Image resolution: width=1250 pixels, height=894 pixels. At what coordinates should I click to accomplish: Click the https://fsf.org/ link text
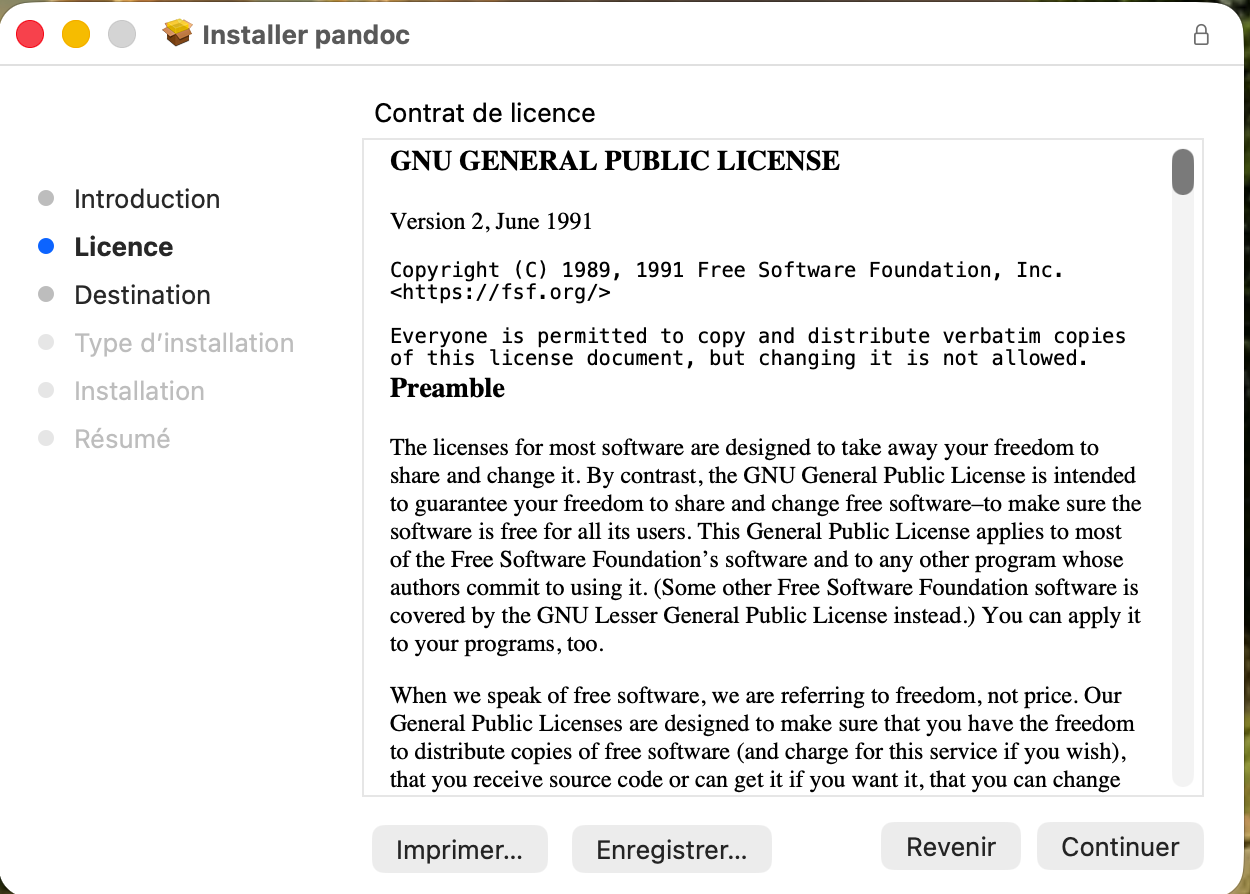point(500,293)
